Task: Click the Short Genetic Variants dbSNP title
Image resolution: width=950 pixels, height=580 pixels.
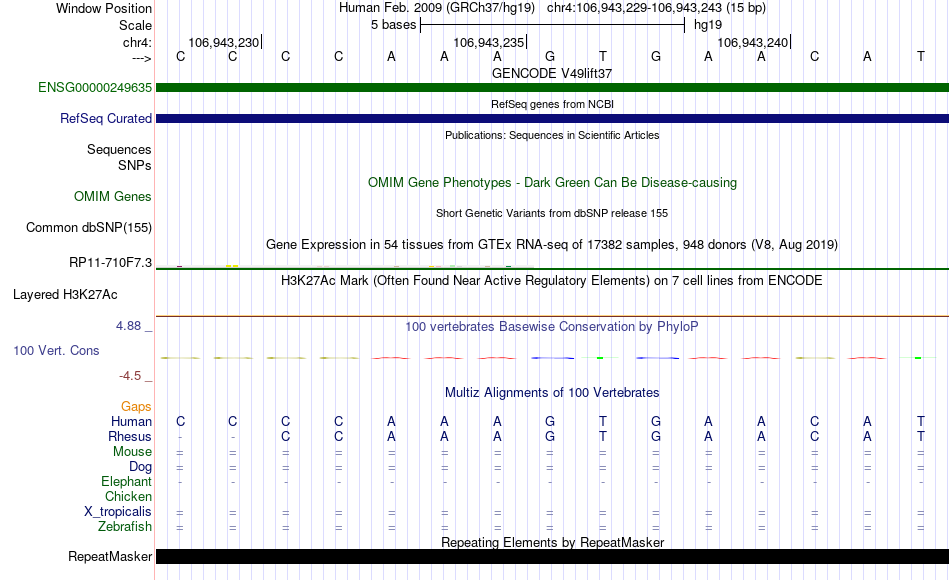Action: click(x=552, y=213)
